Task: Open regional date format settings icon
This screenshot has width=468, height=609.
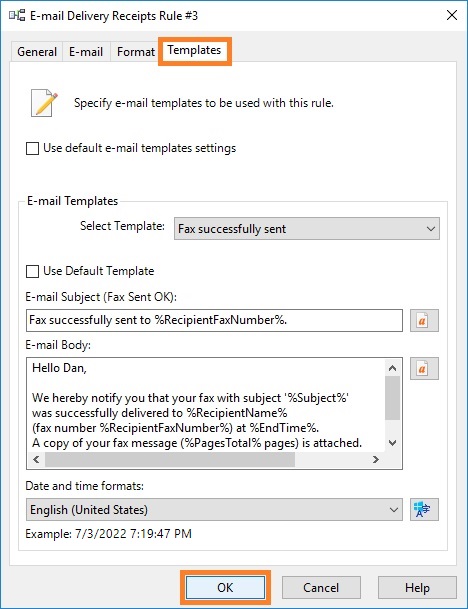Action: coord(424,509)
